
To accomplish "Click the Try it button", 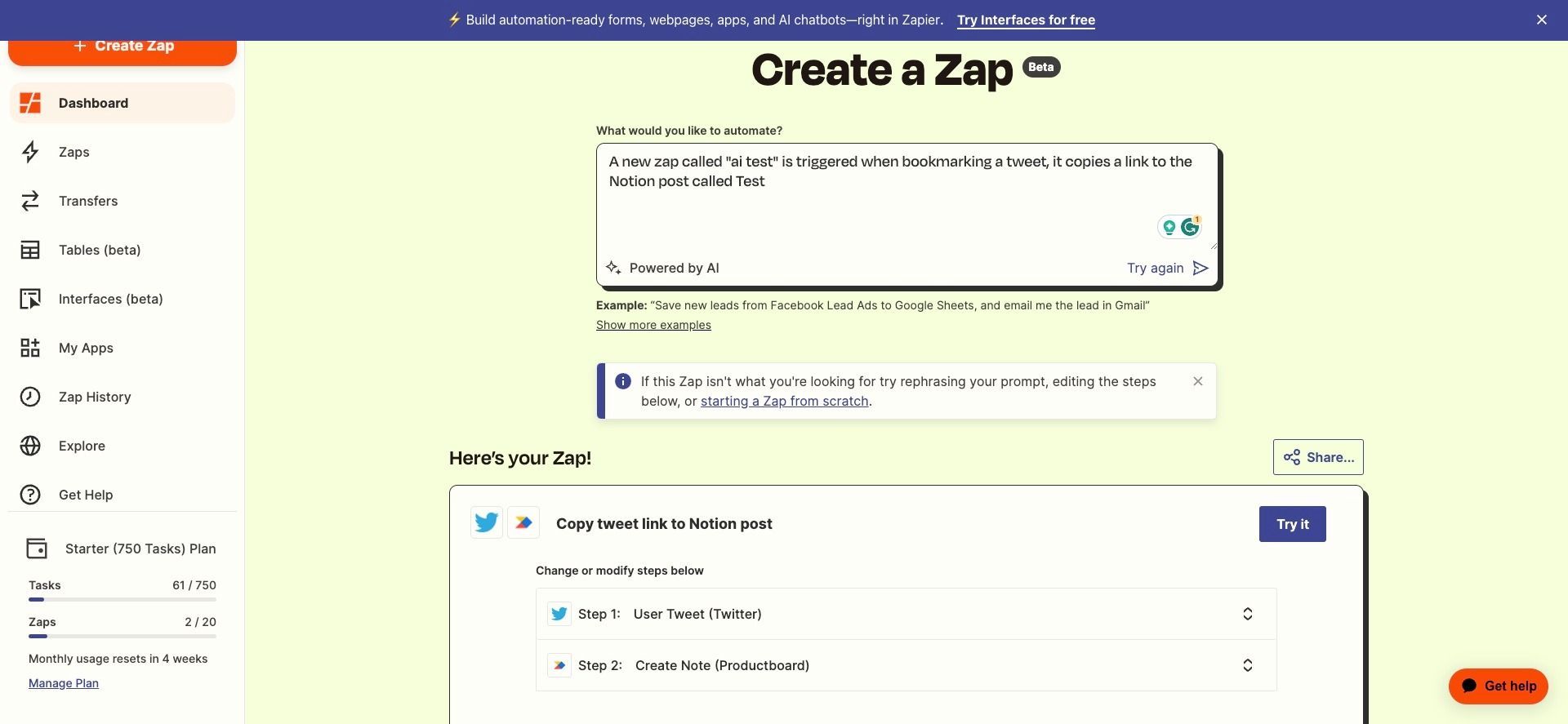I will (1292, 523).
